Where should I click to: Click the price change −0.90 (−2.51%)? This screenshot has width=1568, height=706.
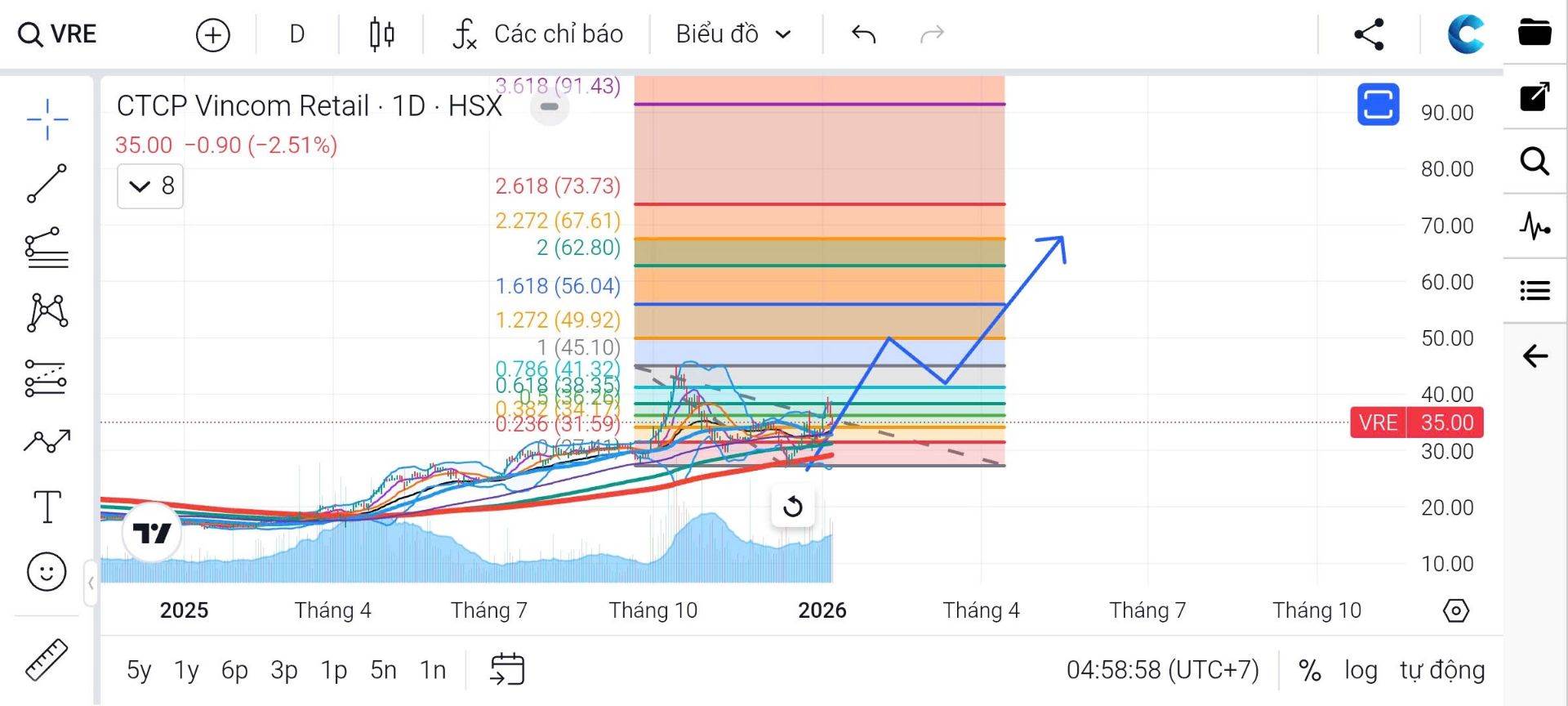pos(261,145)
